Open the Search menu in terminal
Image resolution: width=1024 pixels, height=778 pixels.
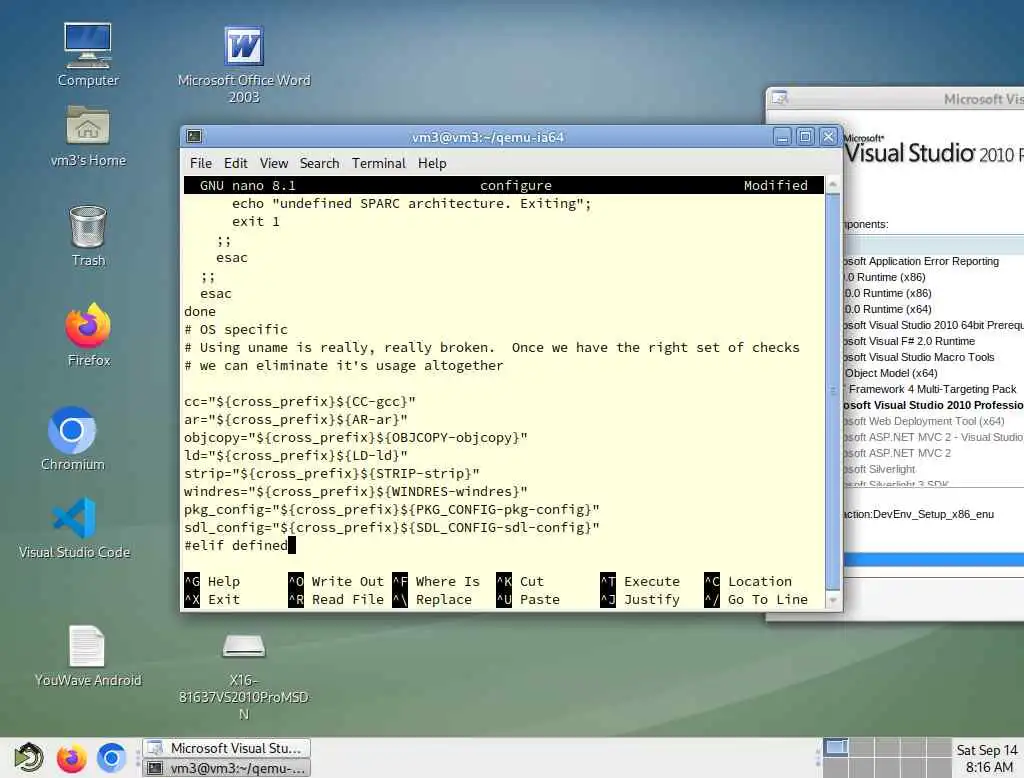(x=319, y=163)
